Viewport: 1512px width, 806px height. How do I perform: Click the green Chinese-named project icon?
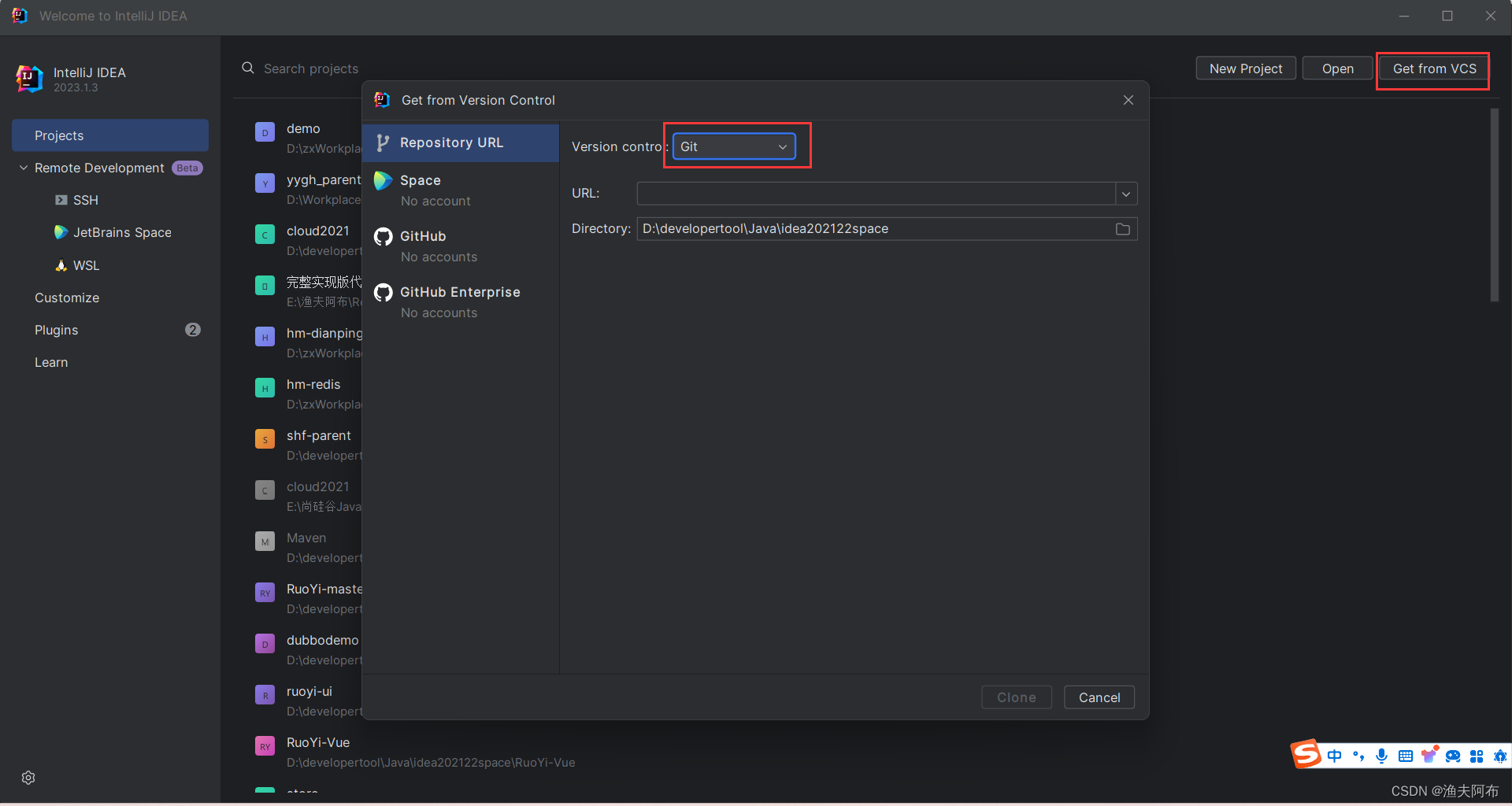pos(265,286)
